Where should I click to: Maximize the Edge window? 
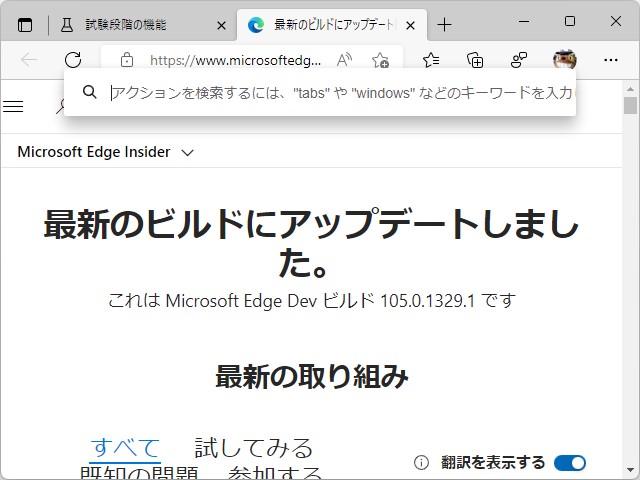tap(570, 21)
